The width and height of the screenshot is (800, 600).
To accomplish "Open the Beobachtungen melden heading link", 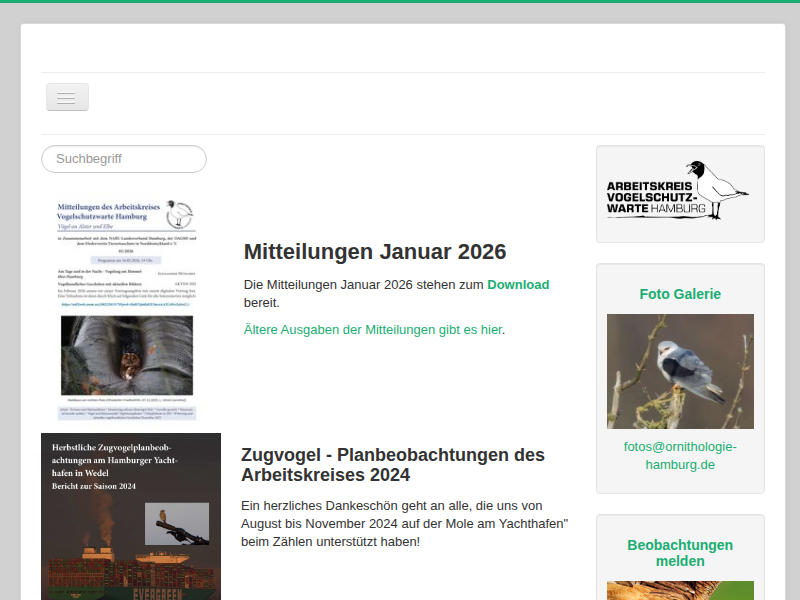I will coord(680,552).
